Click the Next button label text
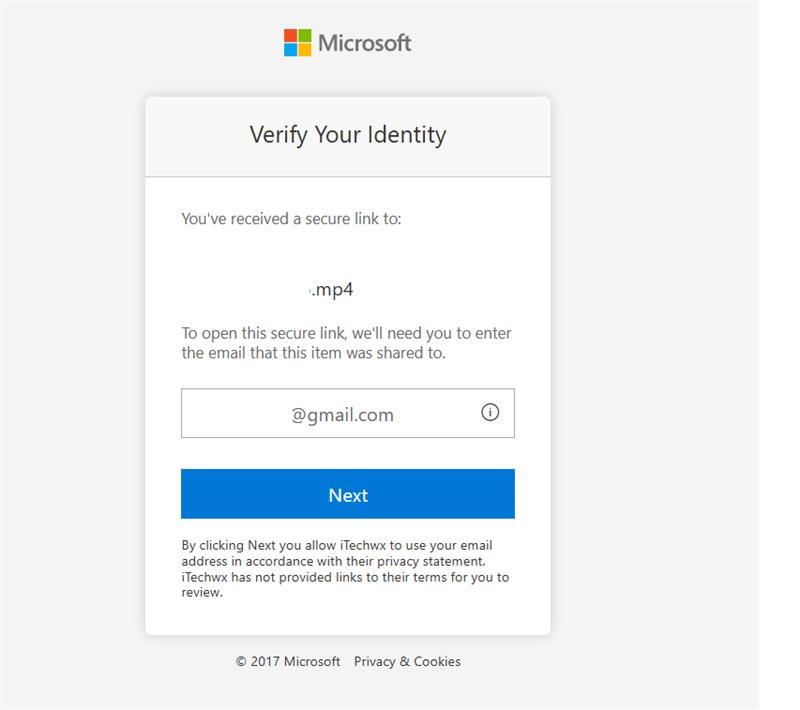The height and width of the screenshot is (710, 800). (x=347, y=494)
